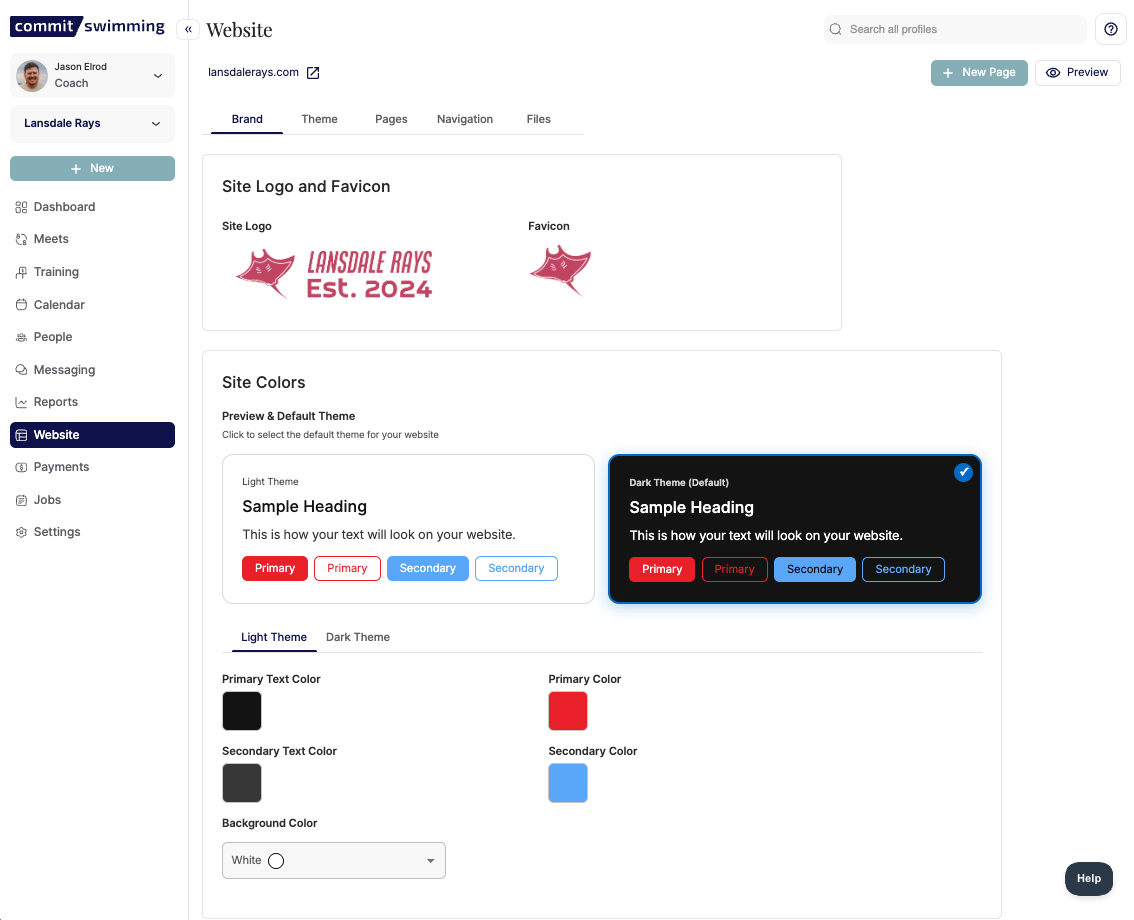The height and width of the screenshot is (920, 1134).
Task: Go to Payments in the sidebar
Action: pos(93,468)
